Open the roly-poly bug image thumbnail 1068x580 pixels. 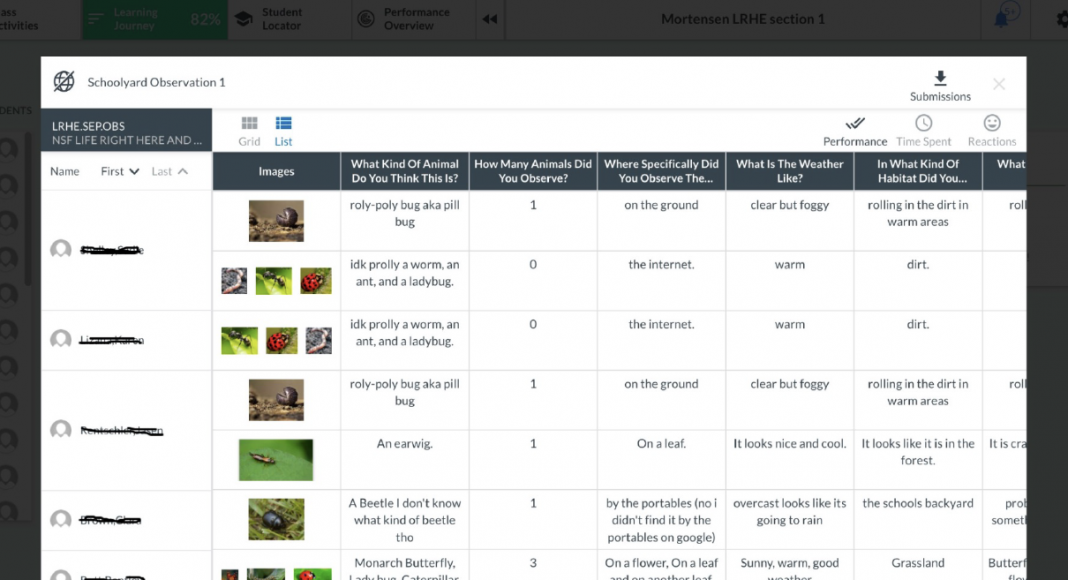(276, 220)
